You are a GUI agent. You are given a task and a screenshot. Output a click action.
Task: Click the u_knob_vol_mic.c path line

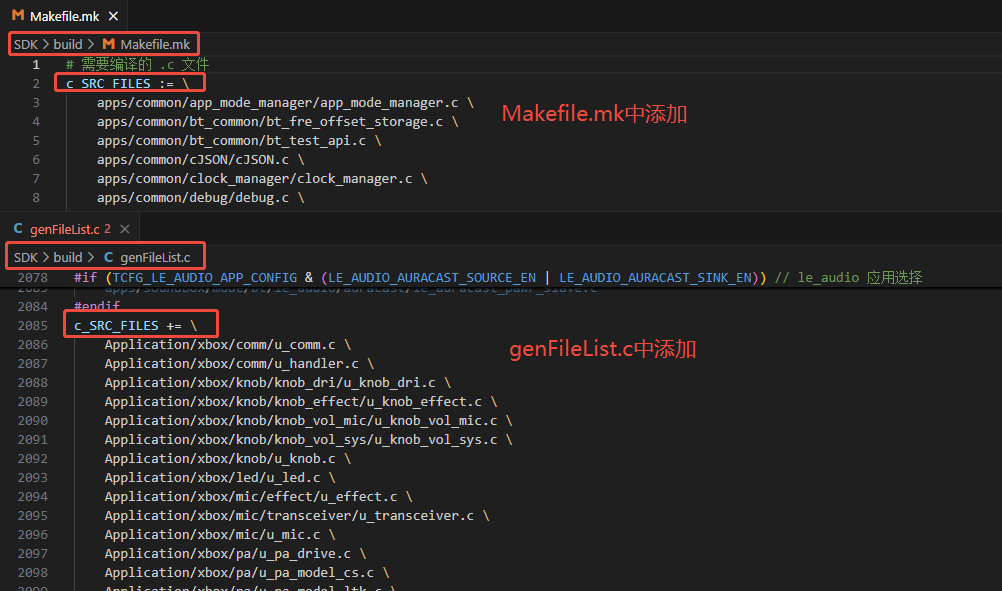click(x=308, y=421)
